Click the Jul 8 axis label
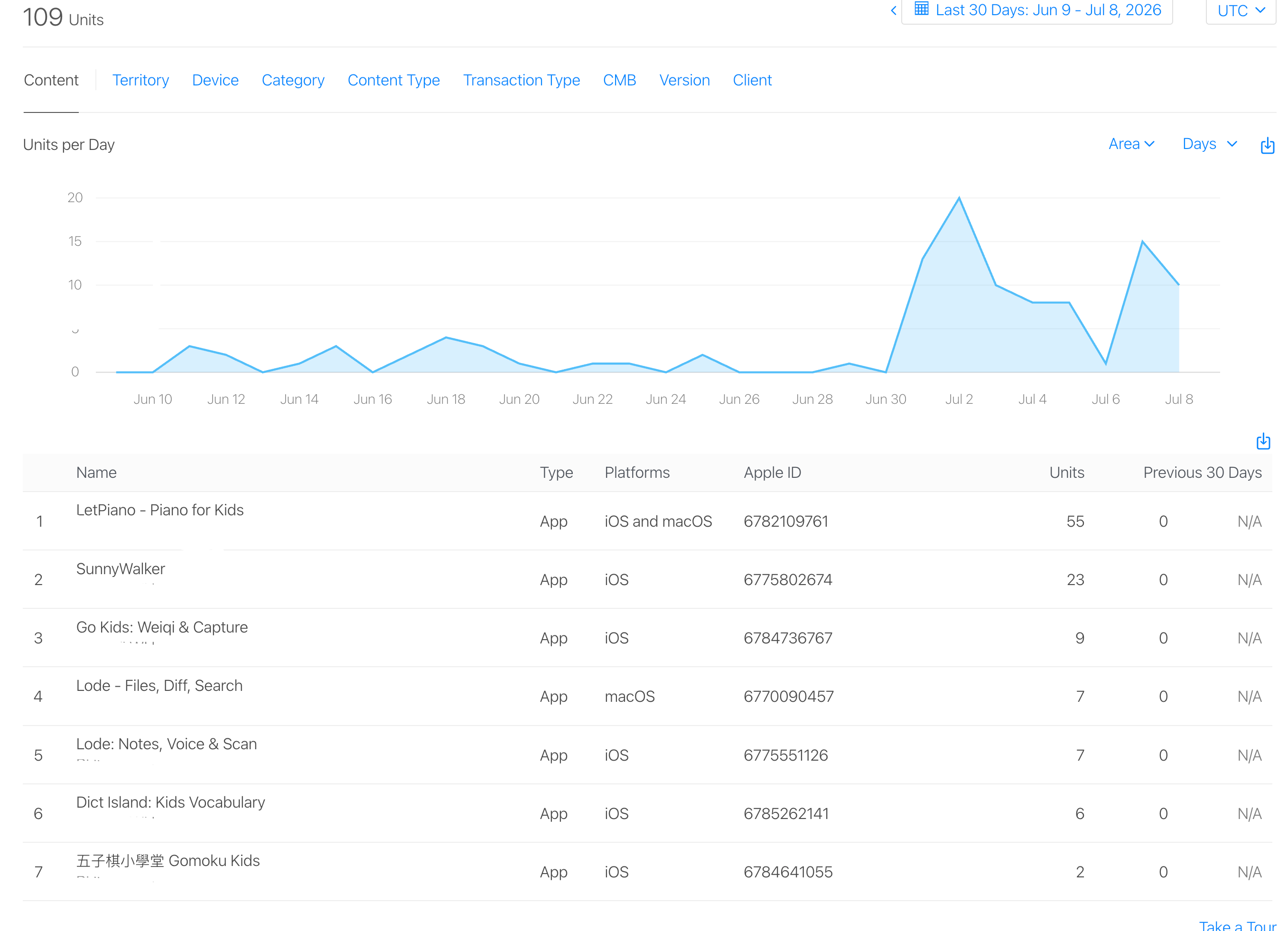The width and height of the screenshot is (1288, 931). [x=1179, y=399]
